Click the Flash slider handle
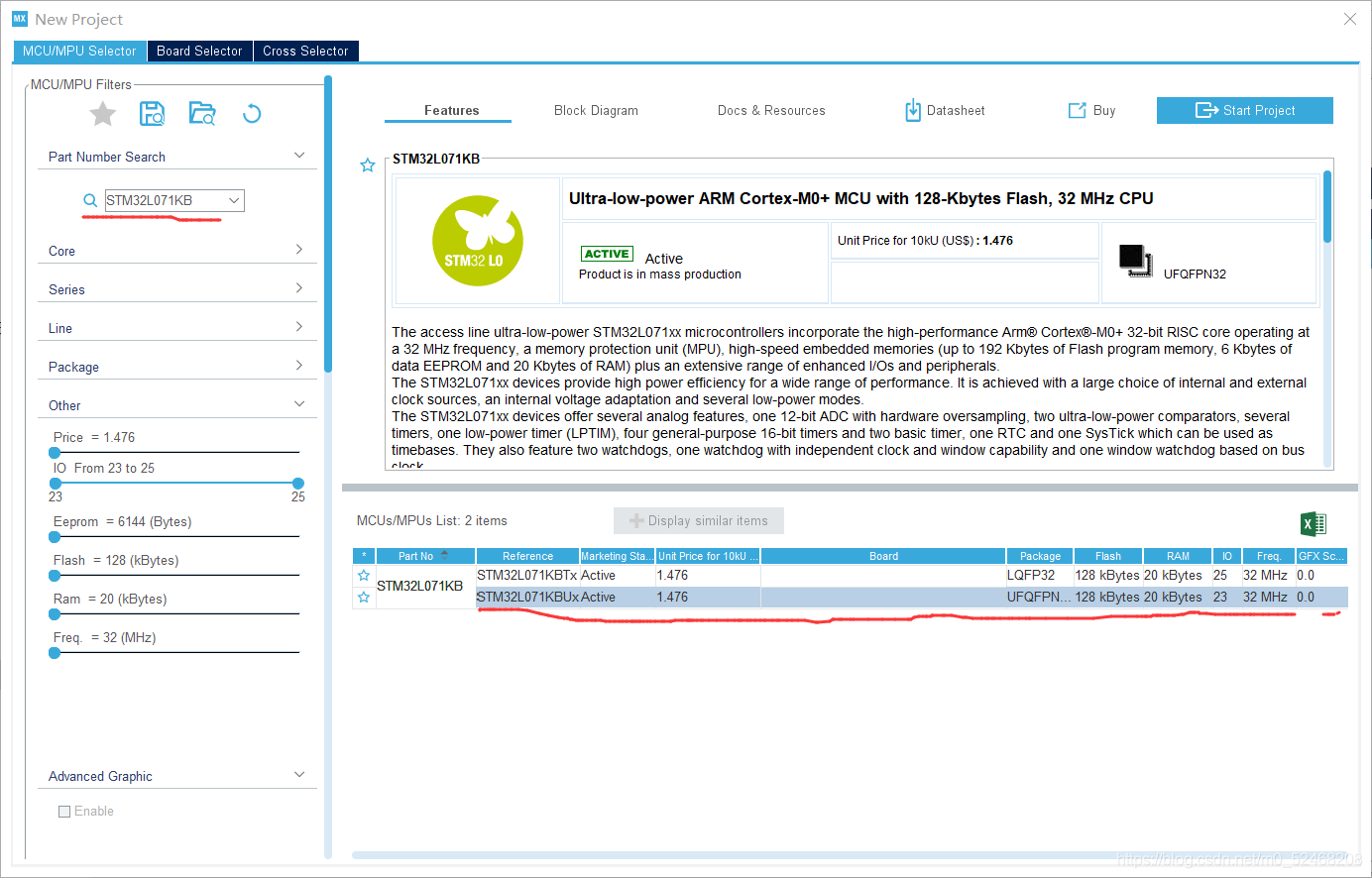 click(x=55, y=576)
